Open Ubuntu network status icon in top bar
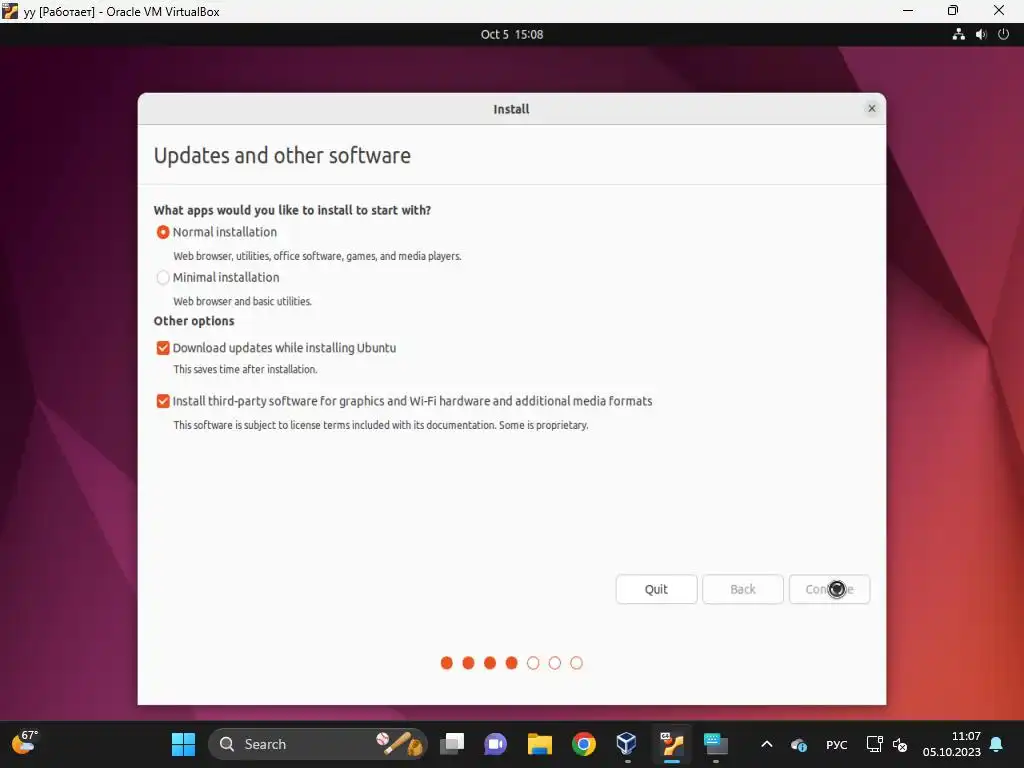This screenshot has width=1024, height=768. [958, 35]
